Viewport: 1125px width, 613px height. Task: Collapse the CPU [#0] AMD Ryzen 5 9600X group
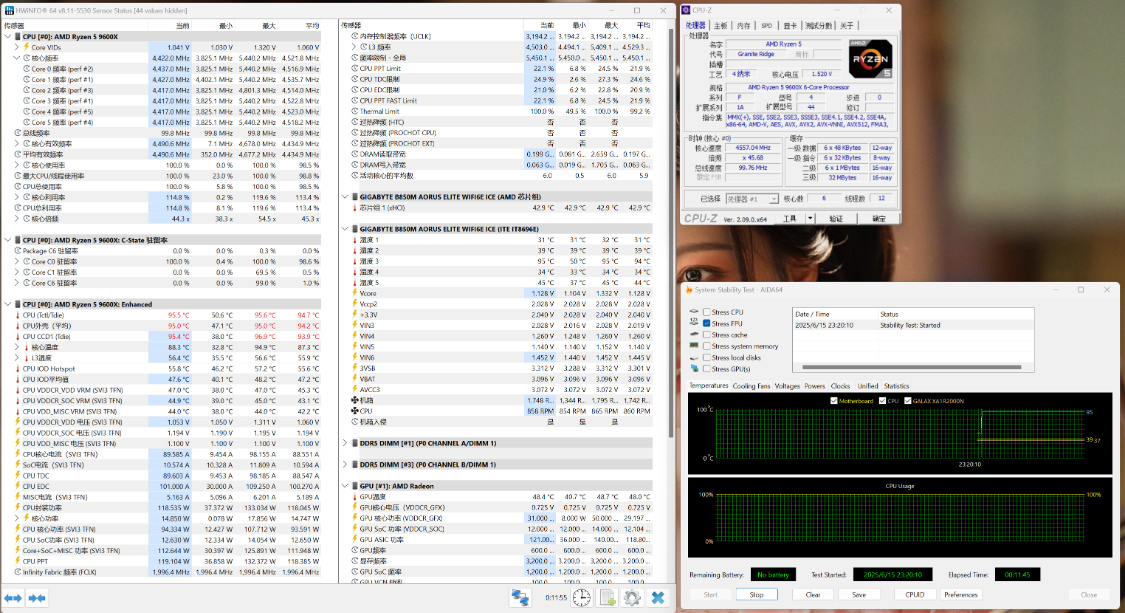(x=6, y=37)
